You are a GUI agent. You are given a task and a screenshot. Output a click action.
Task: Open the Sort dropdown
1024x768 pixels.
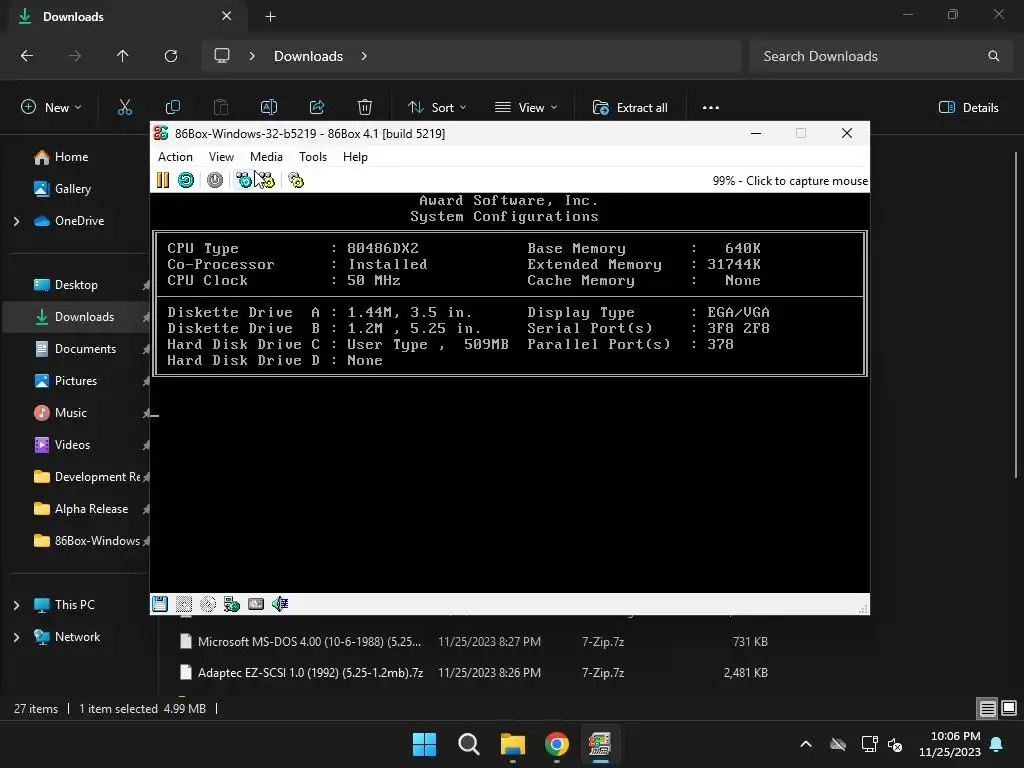(437, 108)
